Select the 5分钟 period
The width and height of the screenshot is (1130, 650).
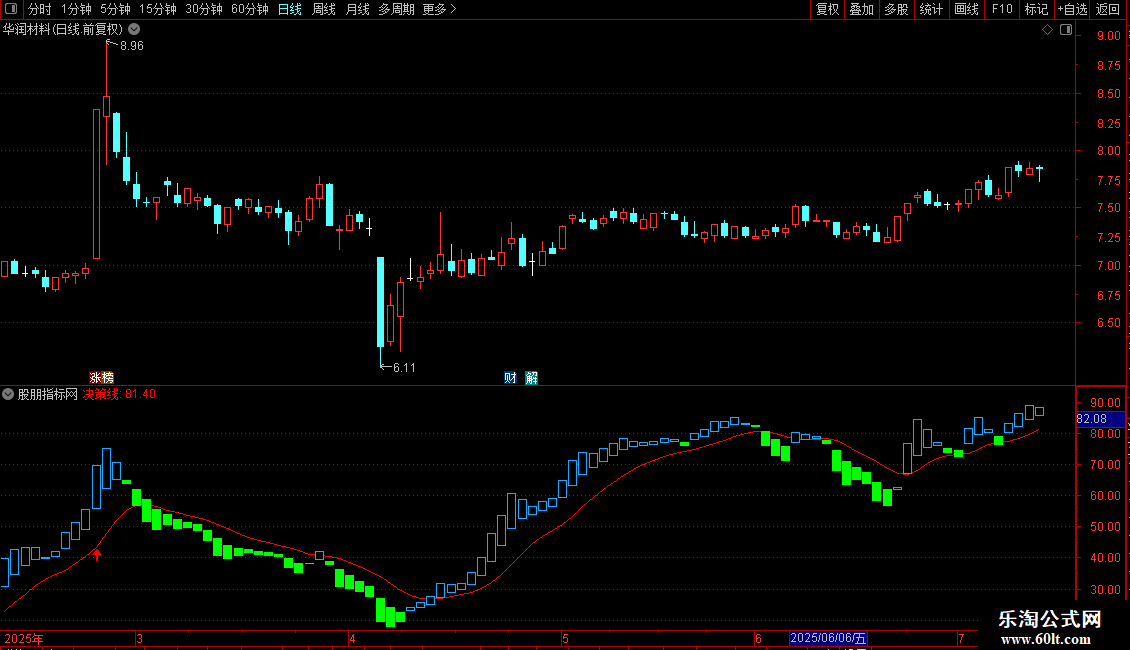[115, 9]
